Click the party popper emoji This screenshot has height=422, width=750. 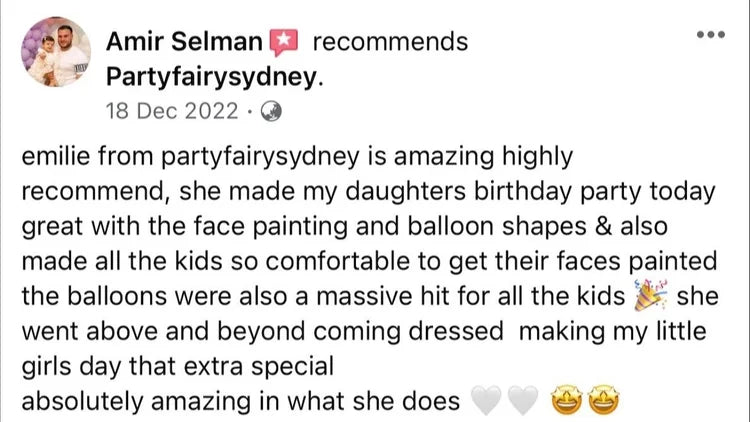tap(651, 296)
